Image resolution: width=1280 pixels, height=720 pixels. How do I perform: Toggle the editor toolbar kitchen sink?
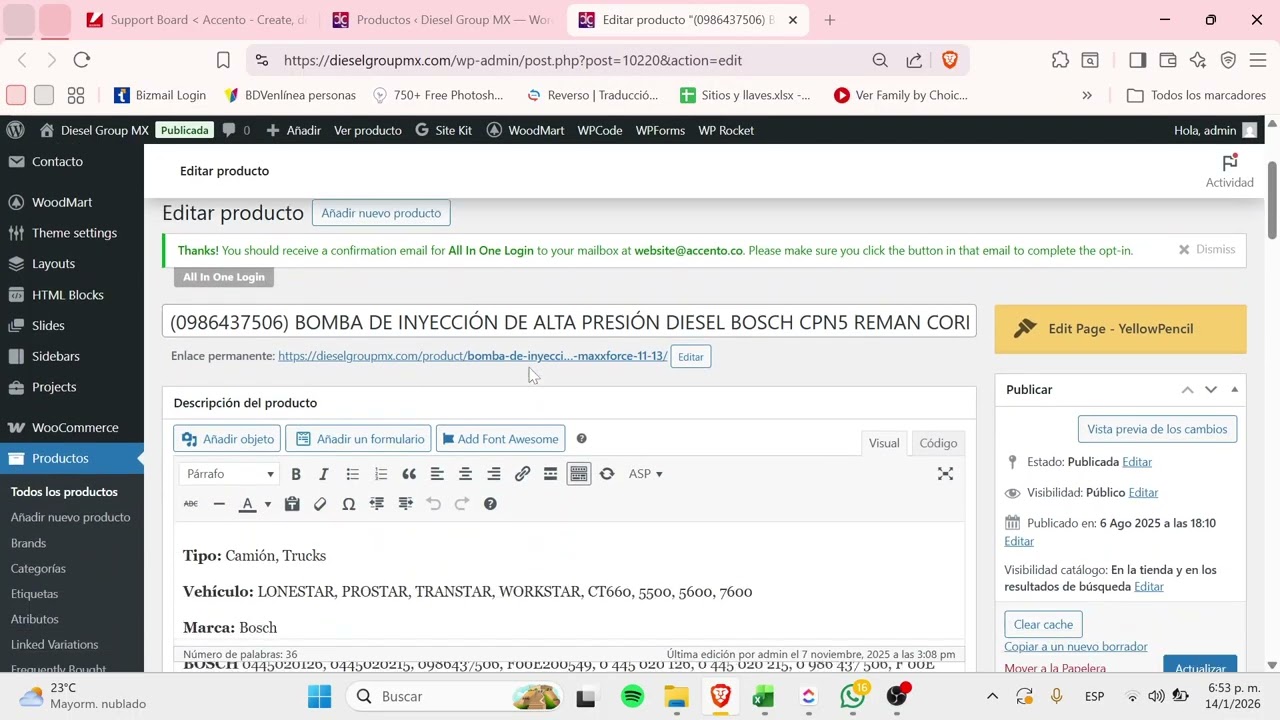click(x=579, y=474)
